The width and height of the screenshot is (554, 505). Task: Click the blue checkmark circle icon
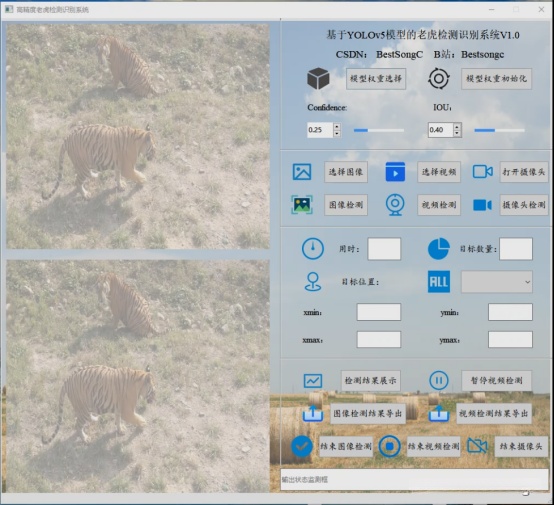click(302, 446)
